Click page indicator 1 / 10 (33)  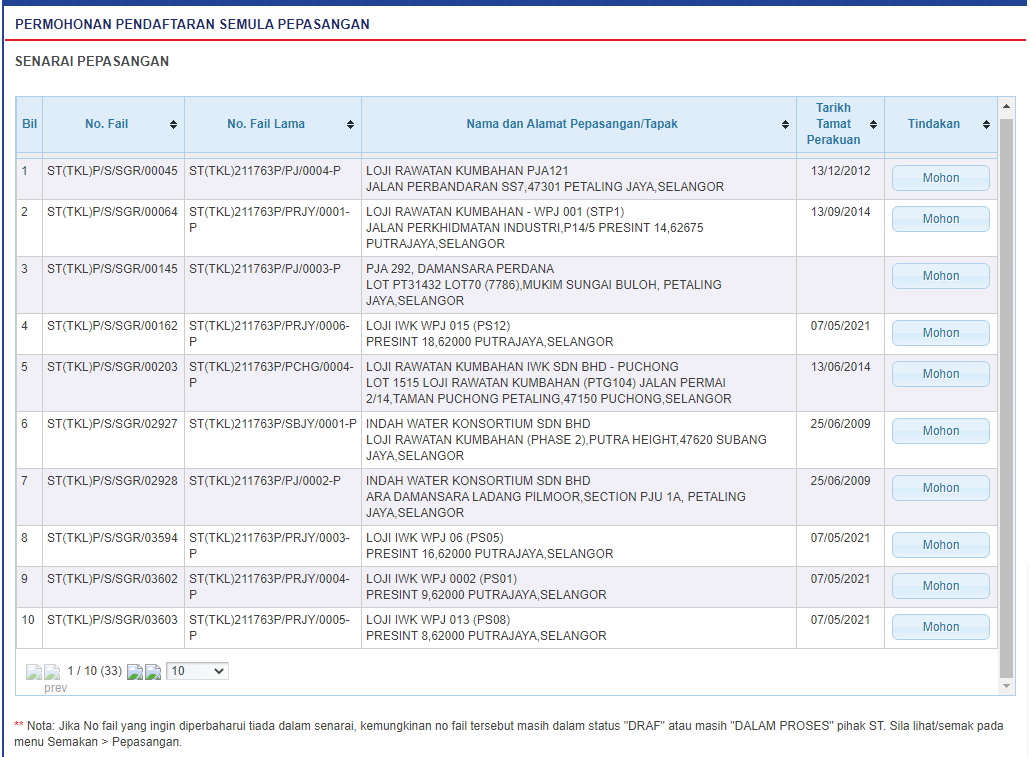[95, 671]
